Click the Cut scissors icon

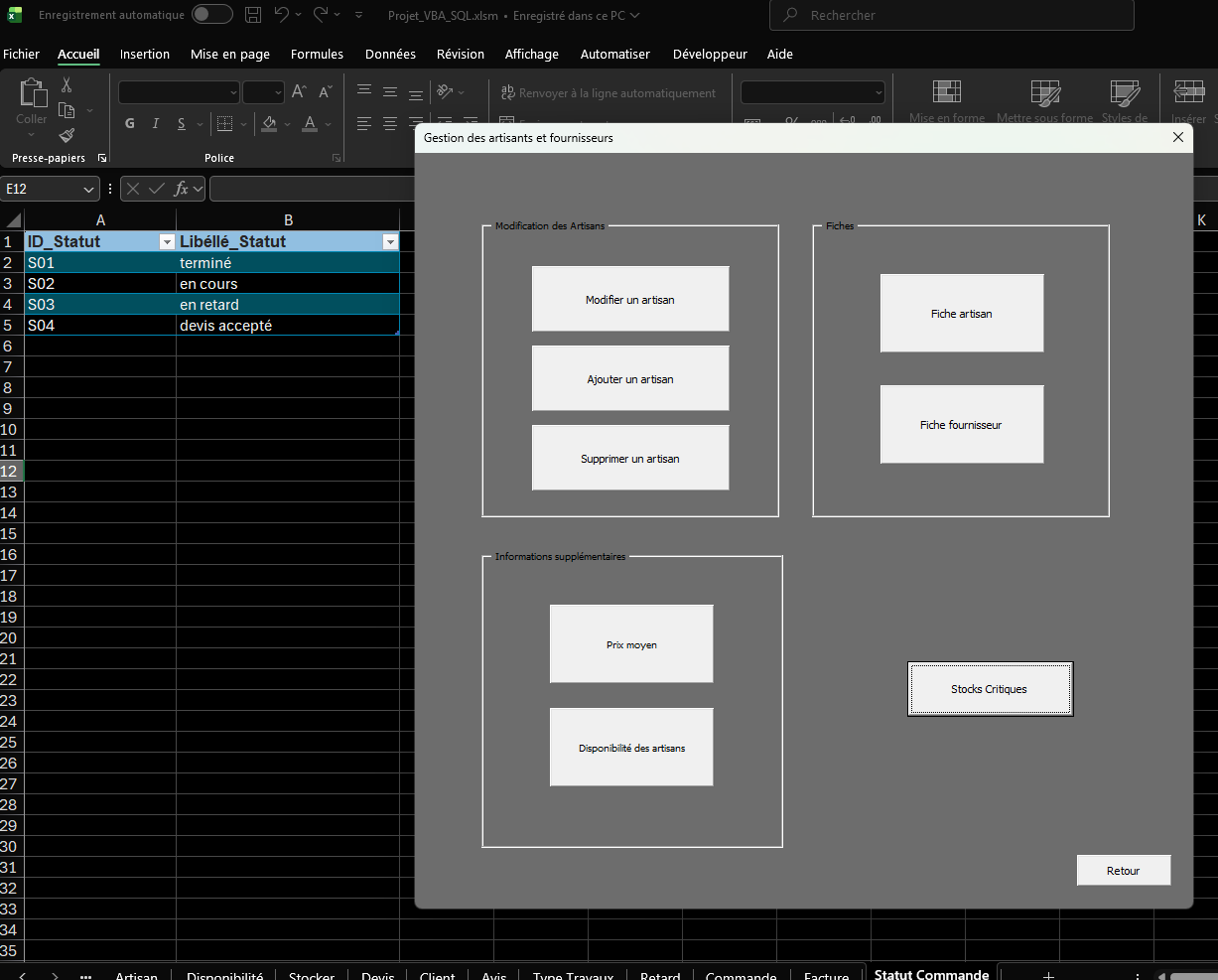[67, 85]
